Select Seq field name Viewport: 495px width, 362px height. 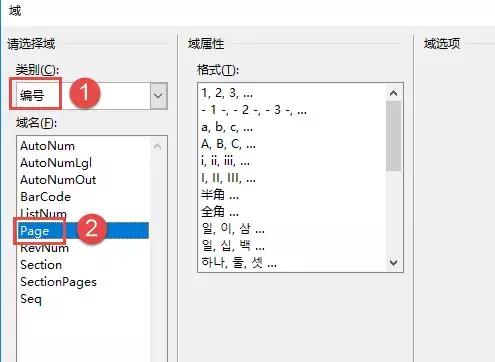point(31,299)
